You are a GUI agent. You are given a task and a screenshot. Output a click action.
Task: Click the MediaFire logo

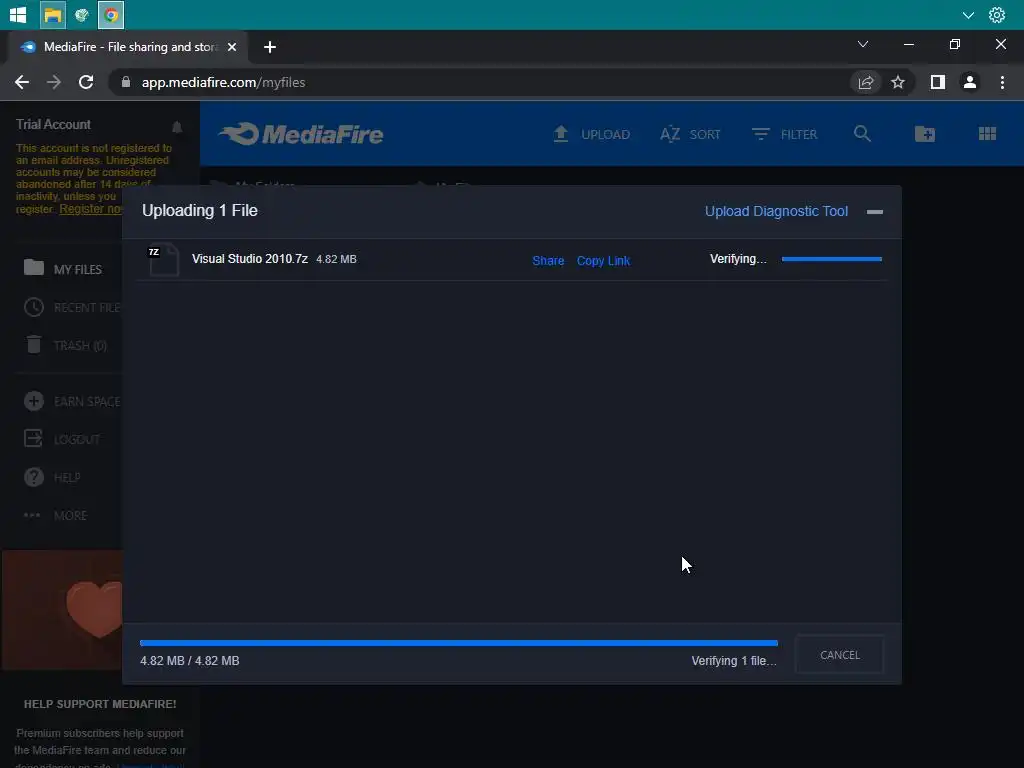[300, 134]
